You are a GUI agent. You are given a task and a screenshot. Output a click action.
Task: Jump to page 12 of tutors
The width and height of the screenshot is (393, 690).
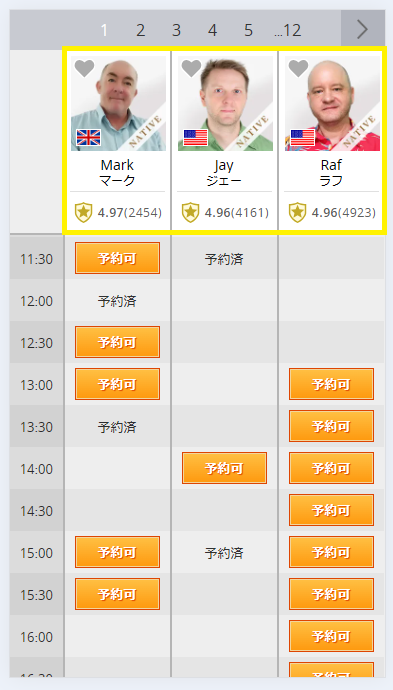pos(288,30)
